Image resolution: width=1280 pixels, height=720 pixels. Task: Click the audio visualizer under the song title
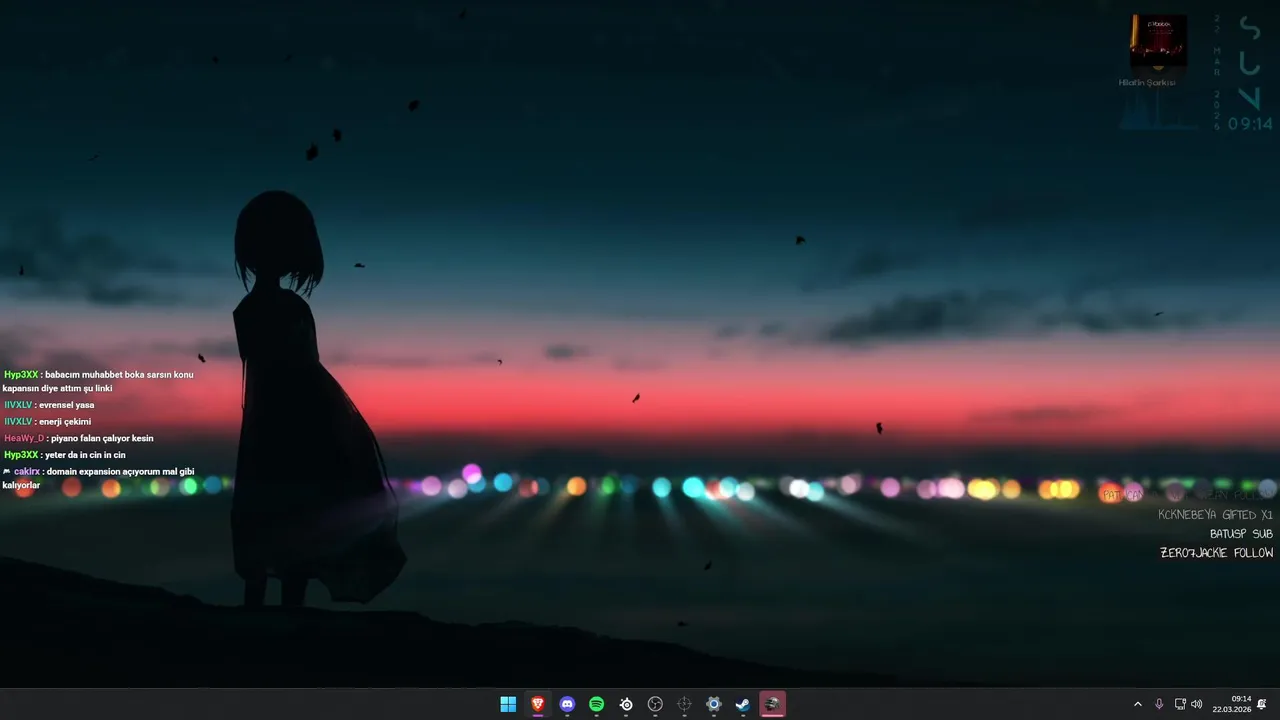tap(1158, 111)
